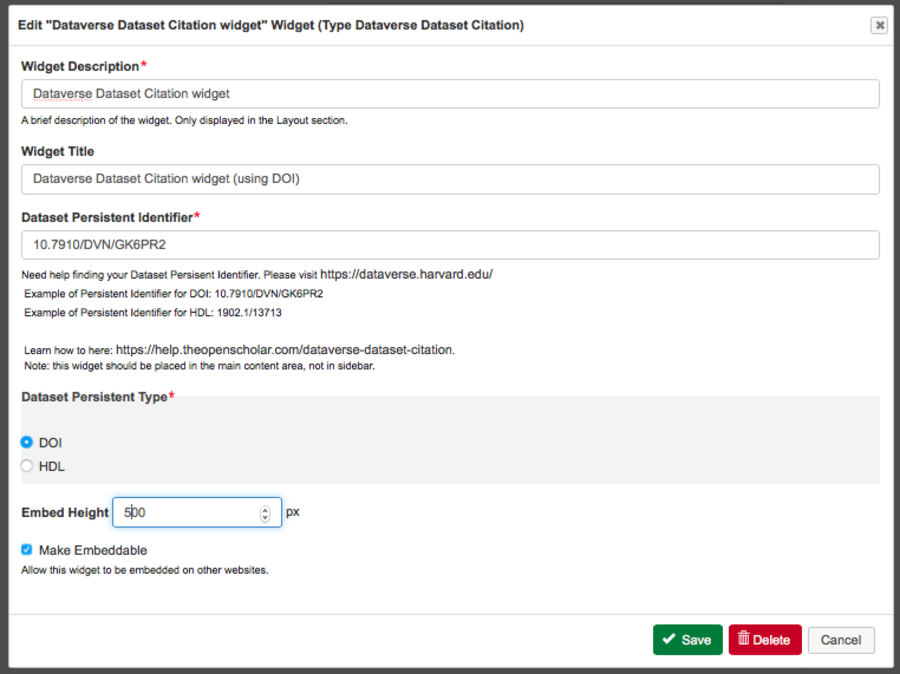The height and width of the screenshot is (674, 900).
Task: Select the DOI radio button
Action: click(27, 442)
